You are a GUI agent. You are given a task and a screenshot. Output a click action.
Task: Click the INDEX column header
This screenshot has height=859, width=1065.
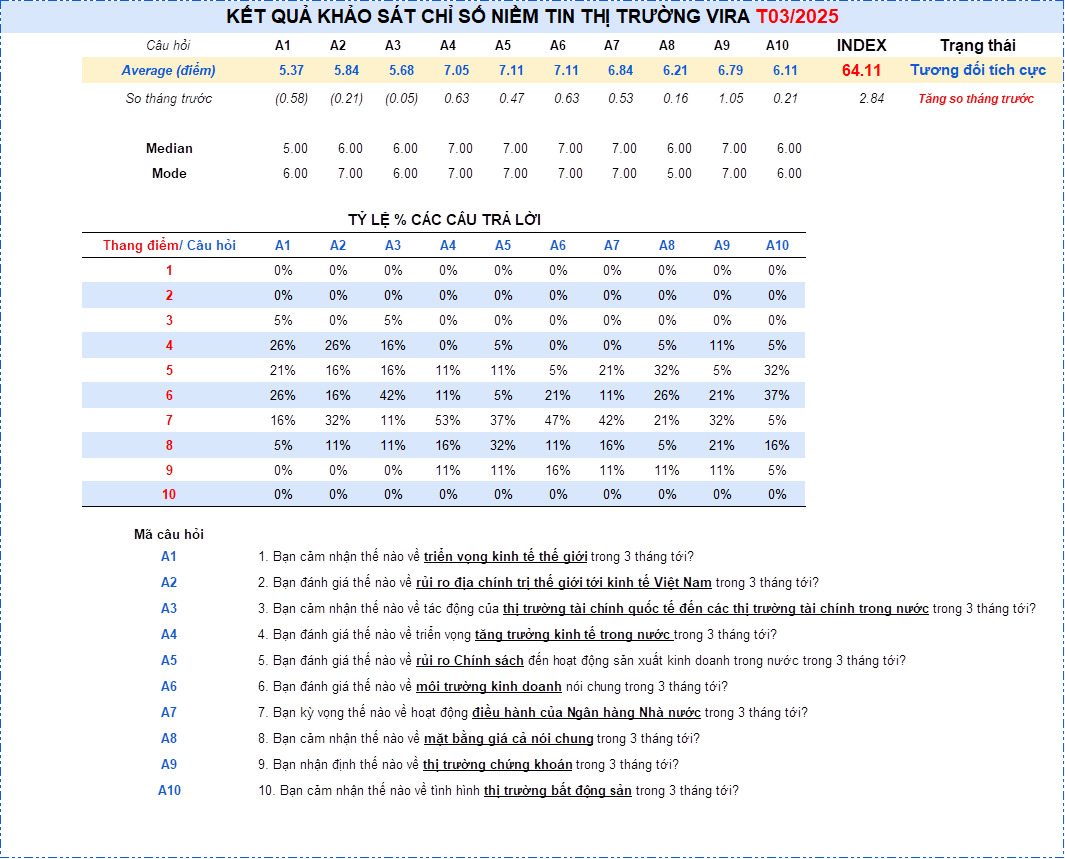[x=861, y=45]
